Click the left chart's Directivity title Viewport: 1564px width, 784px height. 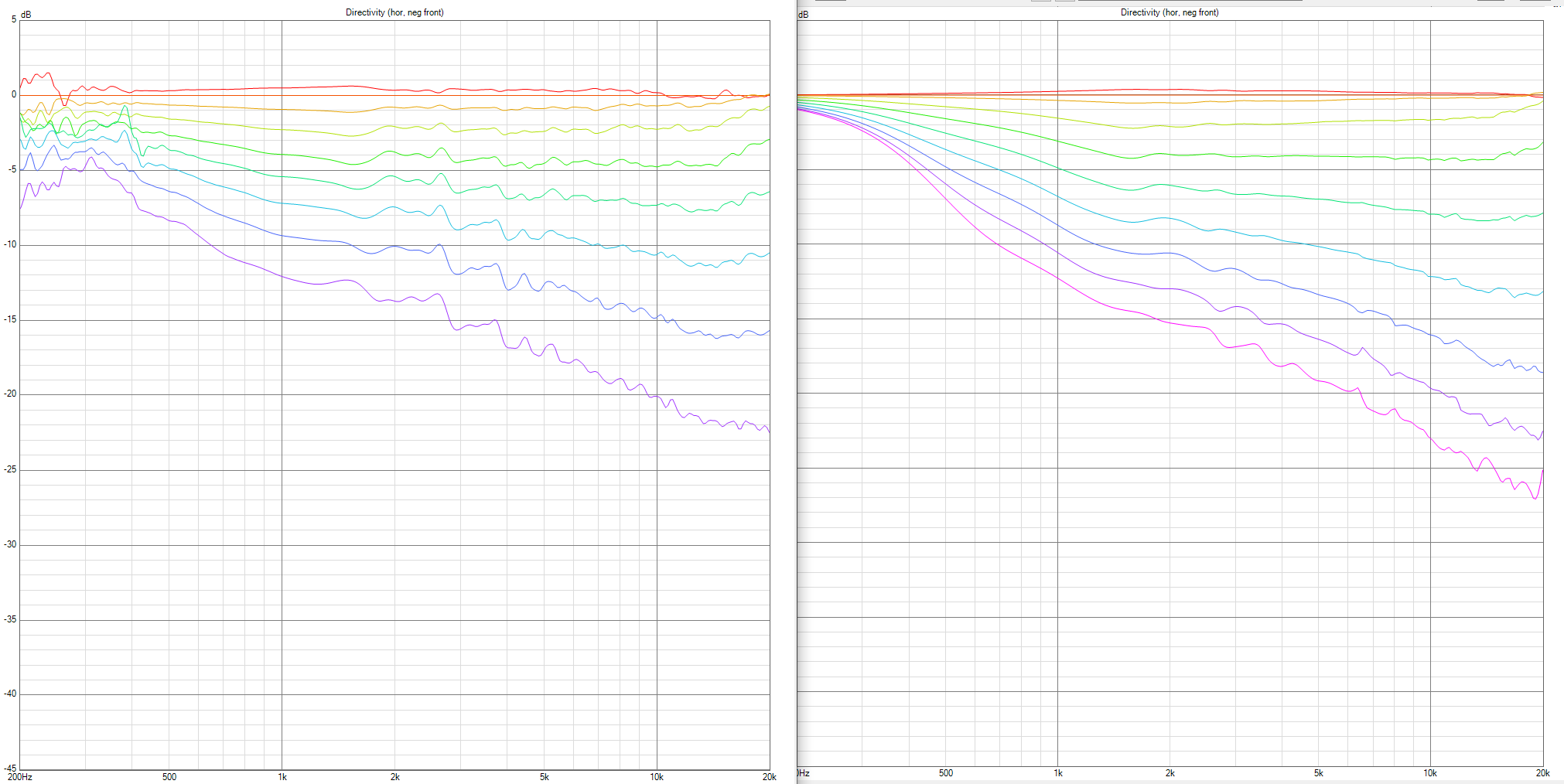394,12
